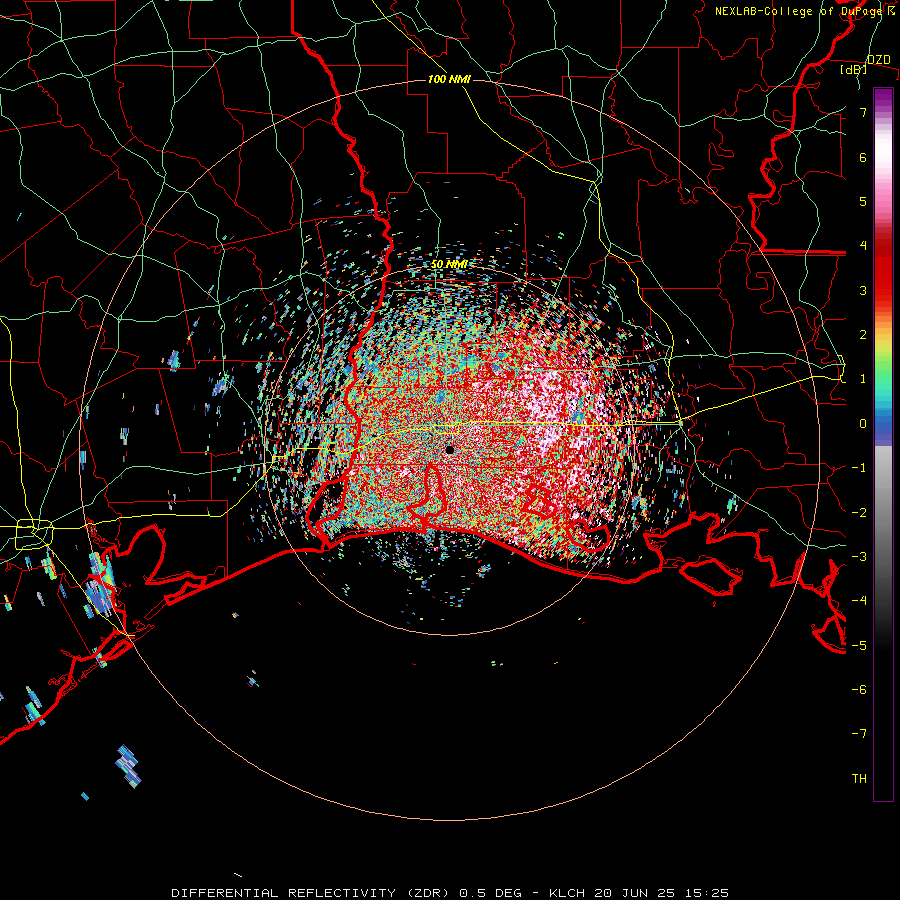900x900 pixels.
Task: Click the -6 scale value
Action: (x=859, y=690)
